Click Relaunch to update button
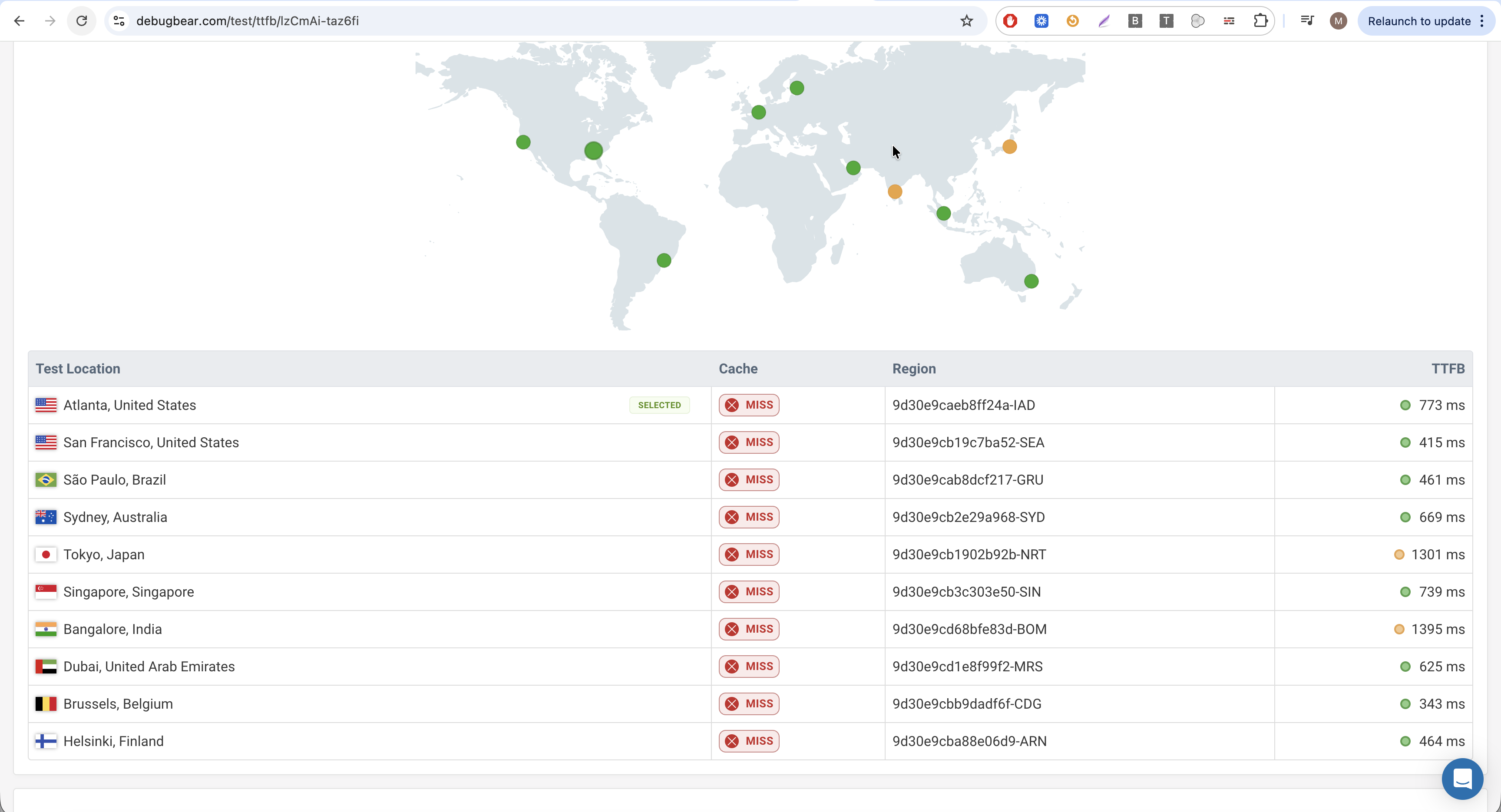Image resolution: width=1501 pixels, height=812 pixels. click(x=1419, y=21)
